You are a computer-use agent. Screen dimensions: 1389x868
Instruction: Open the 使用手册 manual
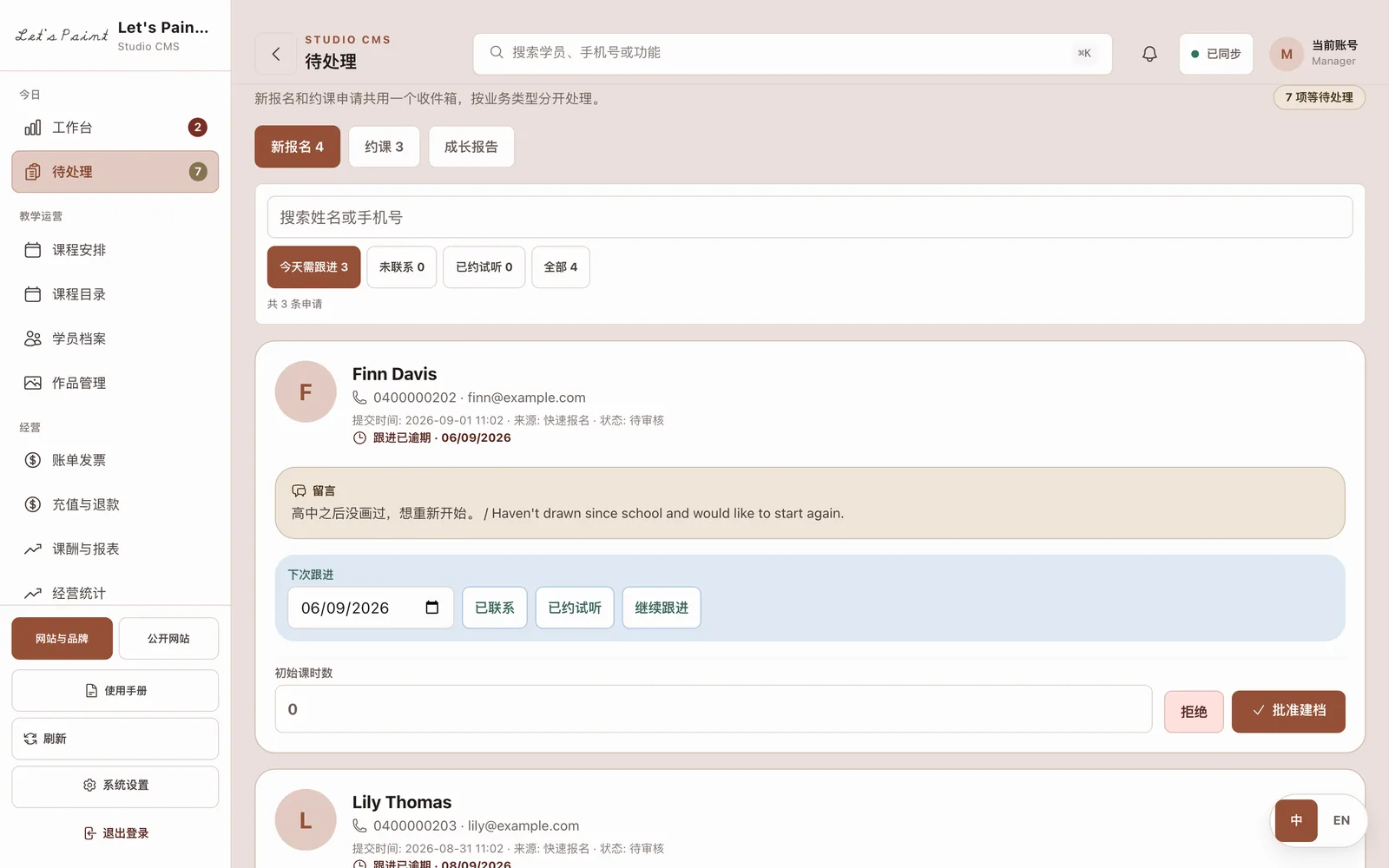(x=115, y=691)
